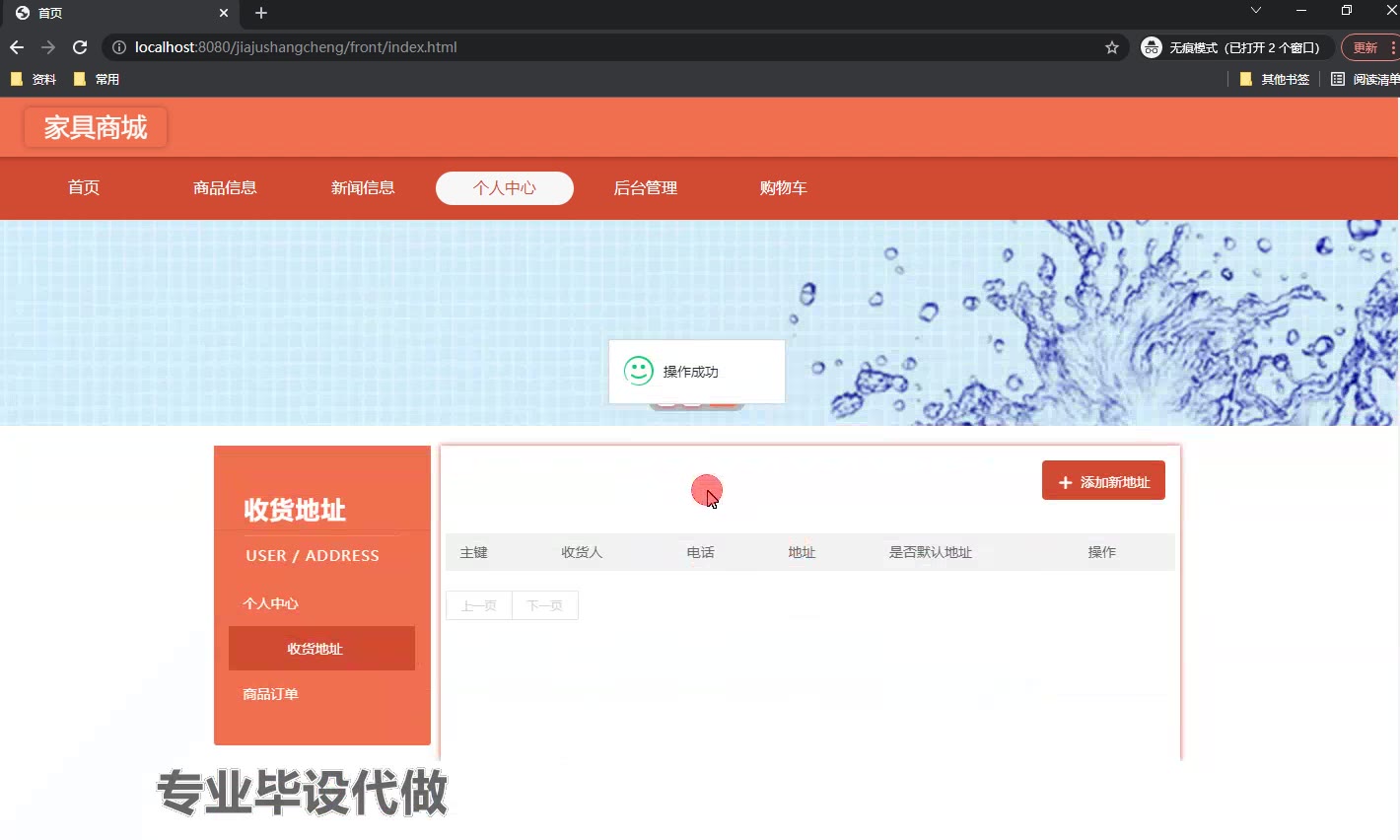The height and width of the screenshot is (840, 1400).
Task: Click the 地址 column header
Action: click(x=802, y=552)
